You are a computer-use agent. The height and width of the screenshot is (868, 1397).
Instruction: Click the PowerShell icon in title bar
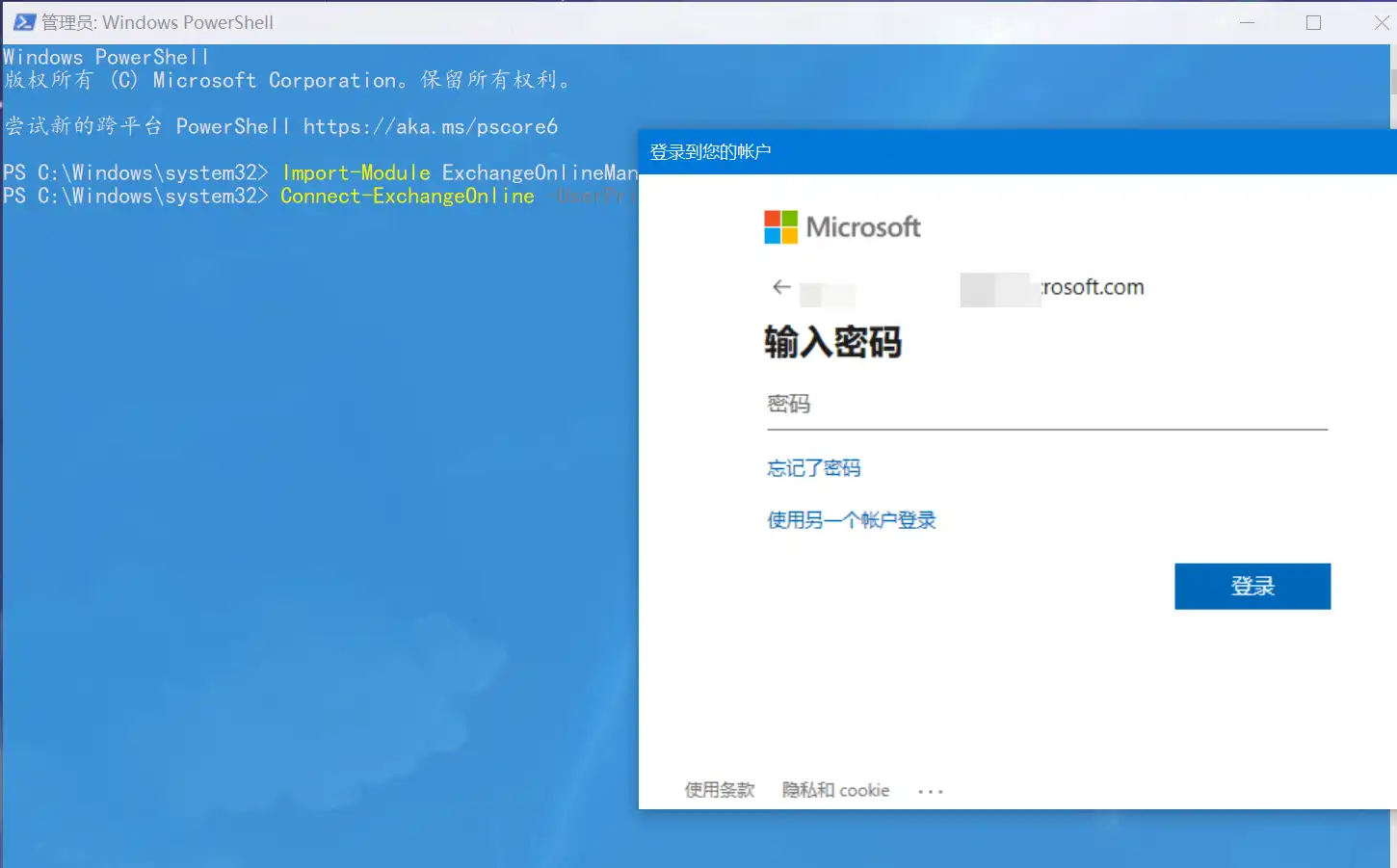[24, 22]
